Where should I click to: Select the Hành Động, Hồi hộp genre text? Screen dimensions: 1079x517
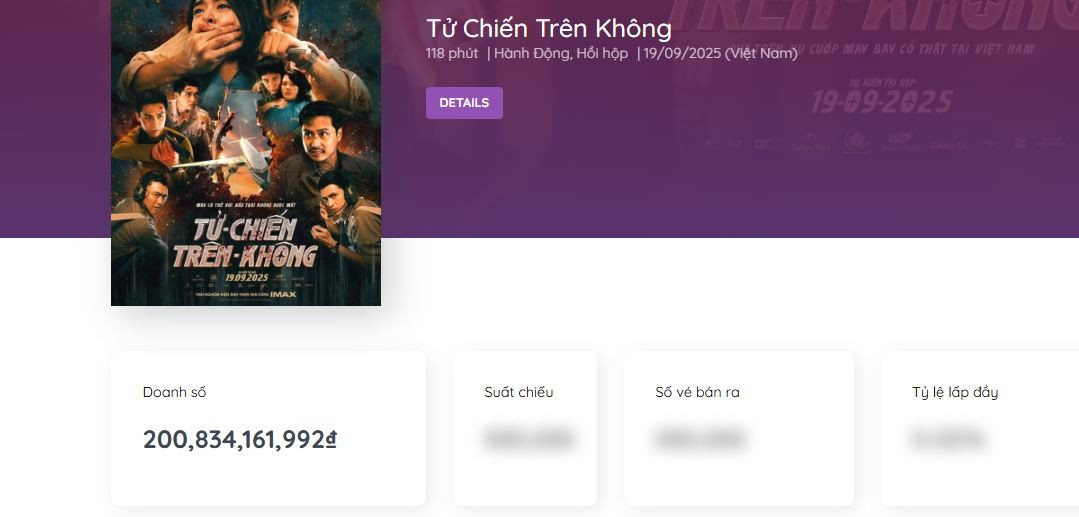tap(560, 53)
